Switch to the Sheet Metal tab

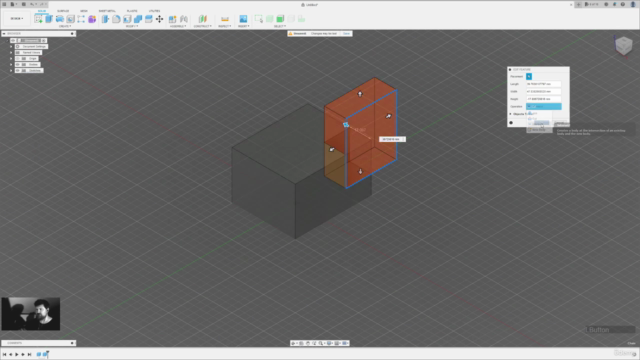(x=107, y=11)
